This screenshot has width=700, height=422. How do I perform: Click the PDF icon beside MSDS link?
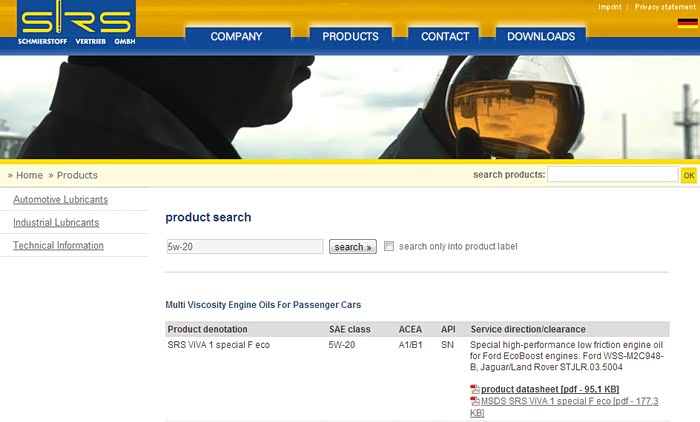475,401
